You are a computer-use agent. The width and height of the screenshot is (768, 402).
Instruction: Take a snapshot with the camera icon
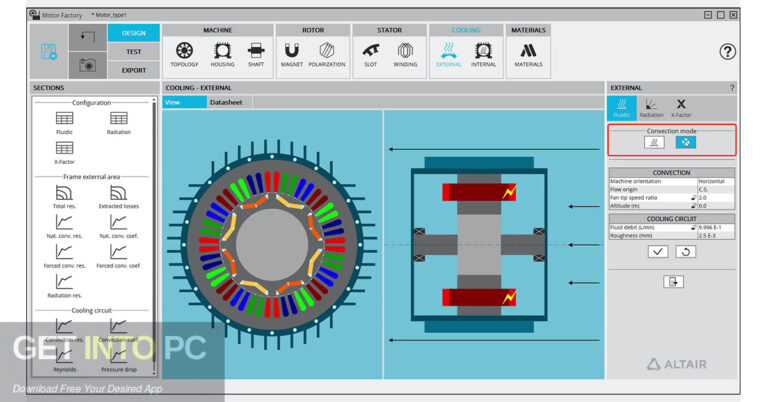(x=88, y=65)
